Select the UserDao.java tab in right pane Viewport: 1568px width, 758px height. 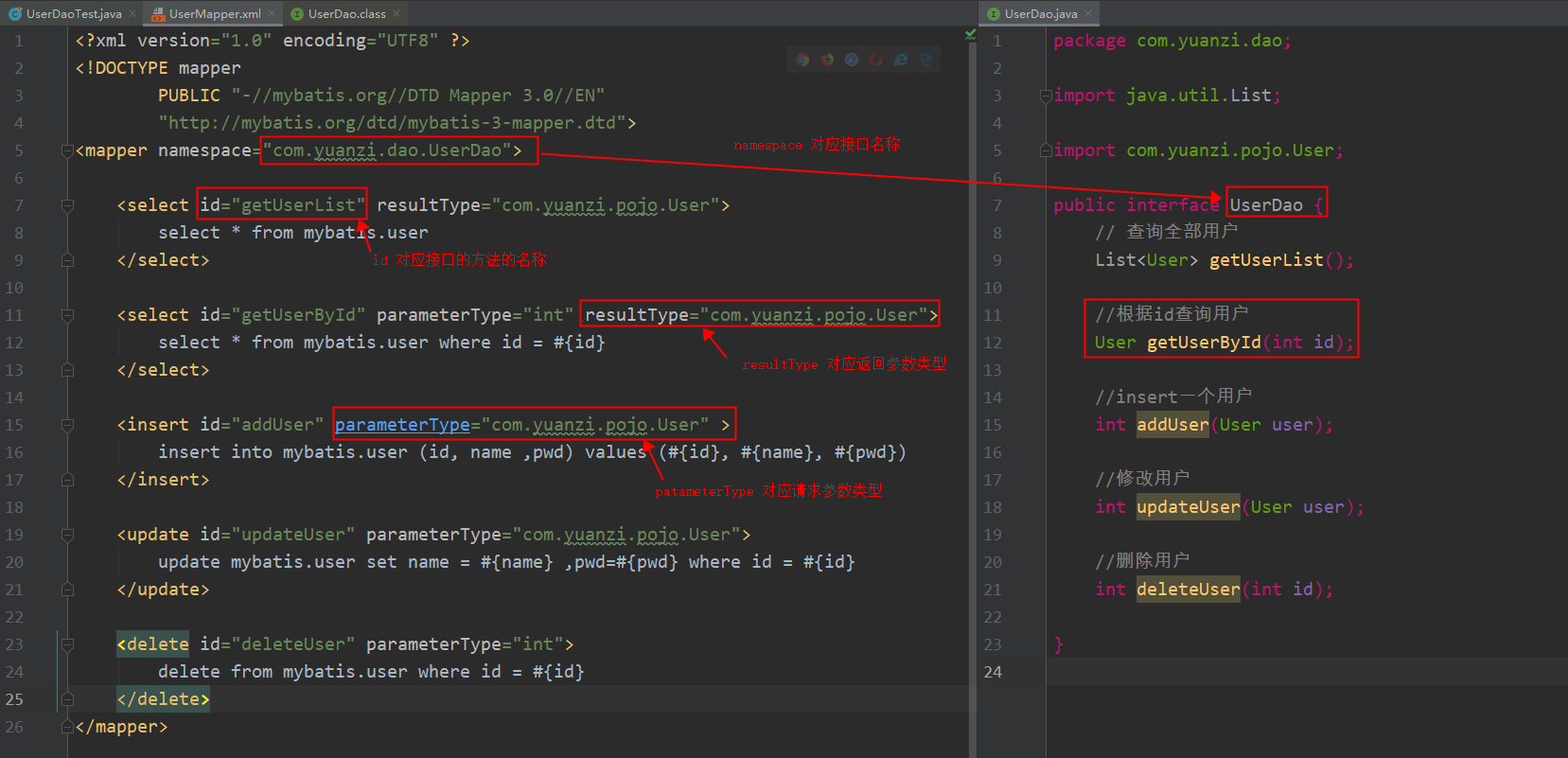click(x=1040, y=13)
